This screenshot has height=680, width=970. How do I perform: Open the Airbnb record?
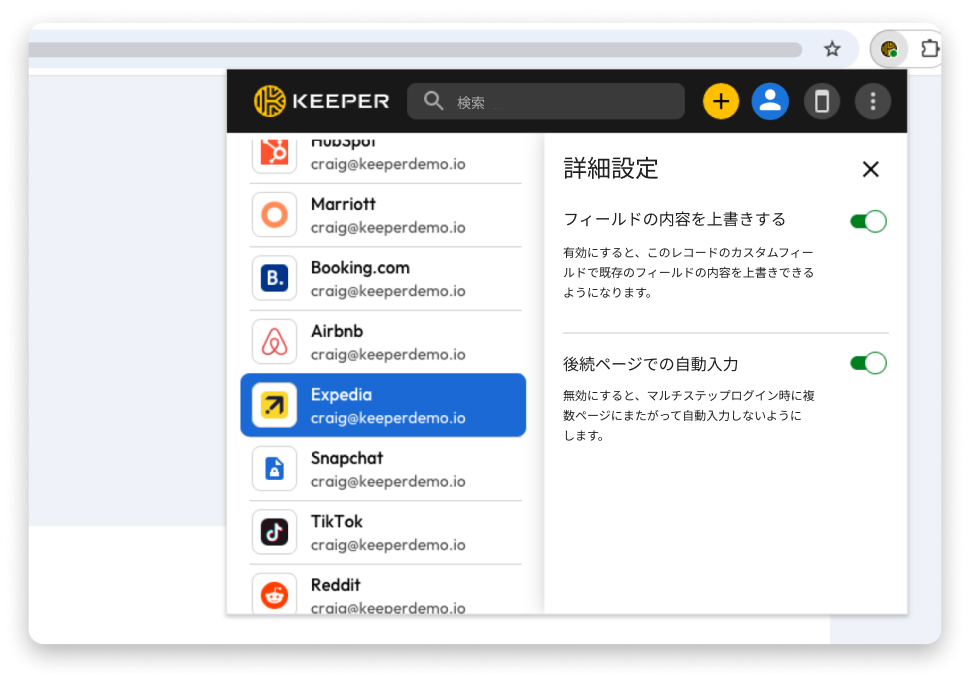[385, 342]
